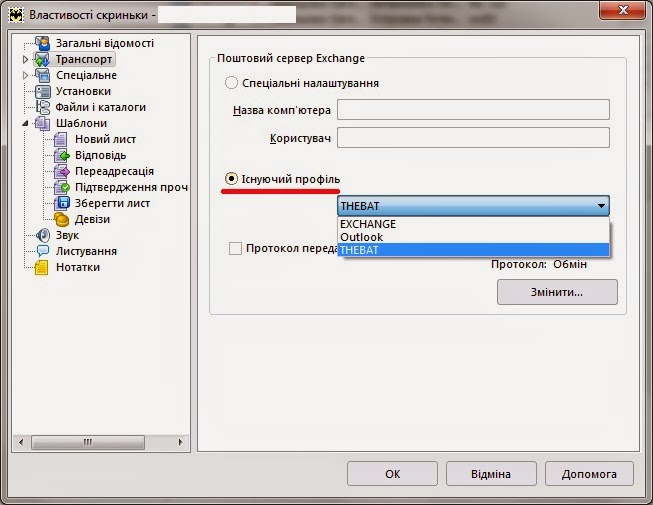Click the tree scrollbar left arrow
The height and width of the screenshot is (505, 653).
pos(21,442)
